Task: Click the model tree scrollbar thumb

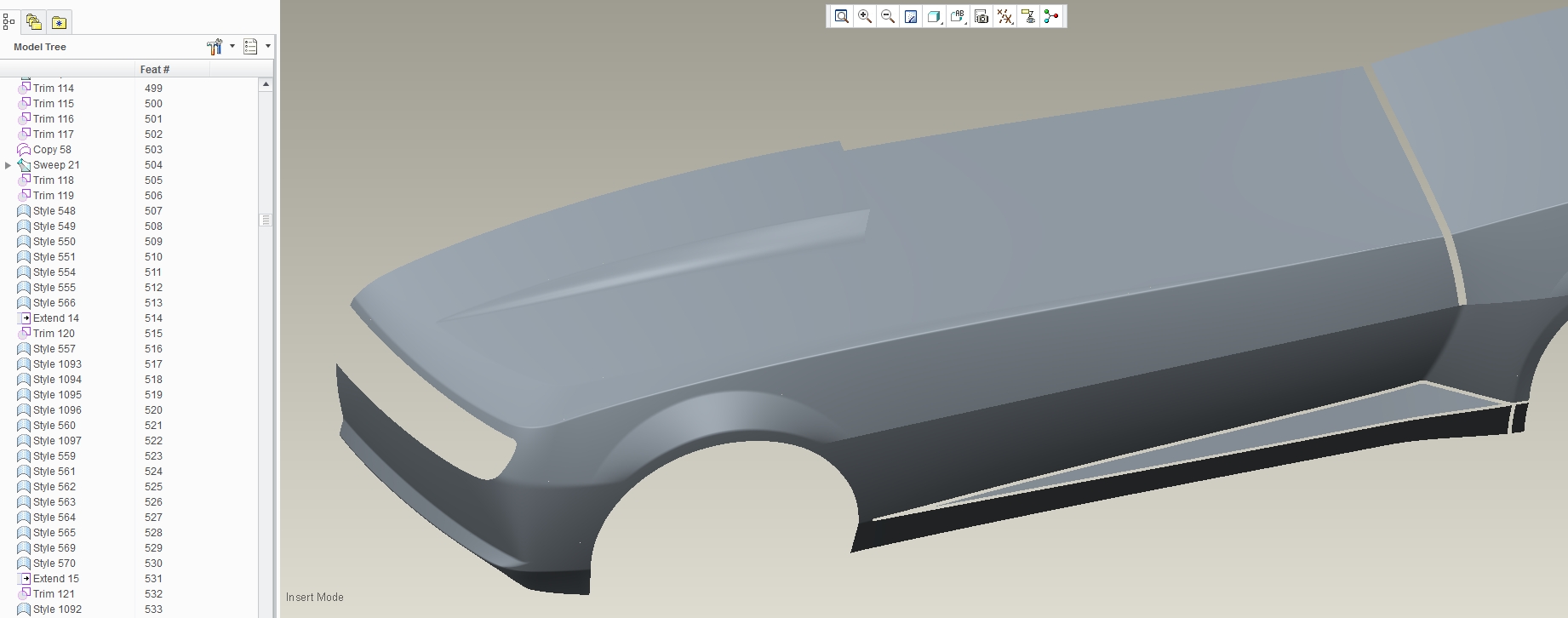Action: (x=266, y=220)
